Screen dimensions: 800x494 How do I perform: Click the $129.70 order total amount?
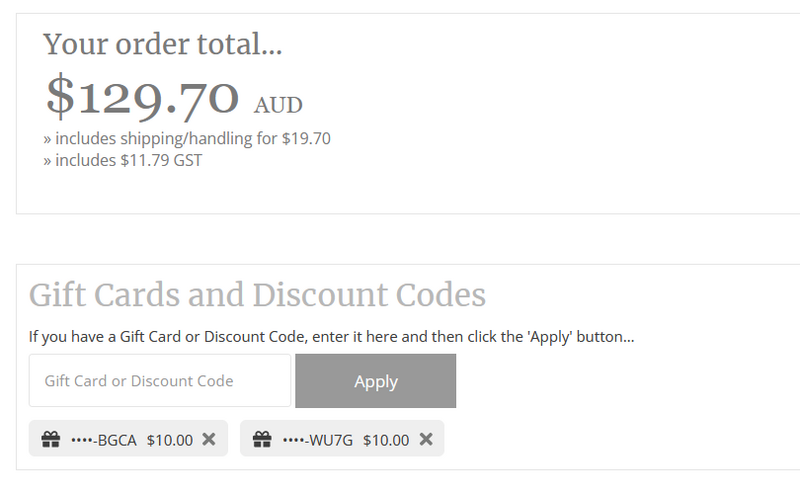(143, 97)
